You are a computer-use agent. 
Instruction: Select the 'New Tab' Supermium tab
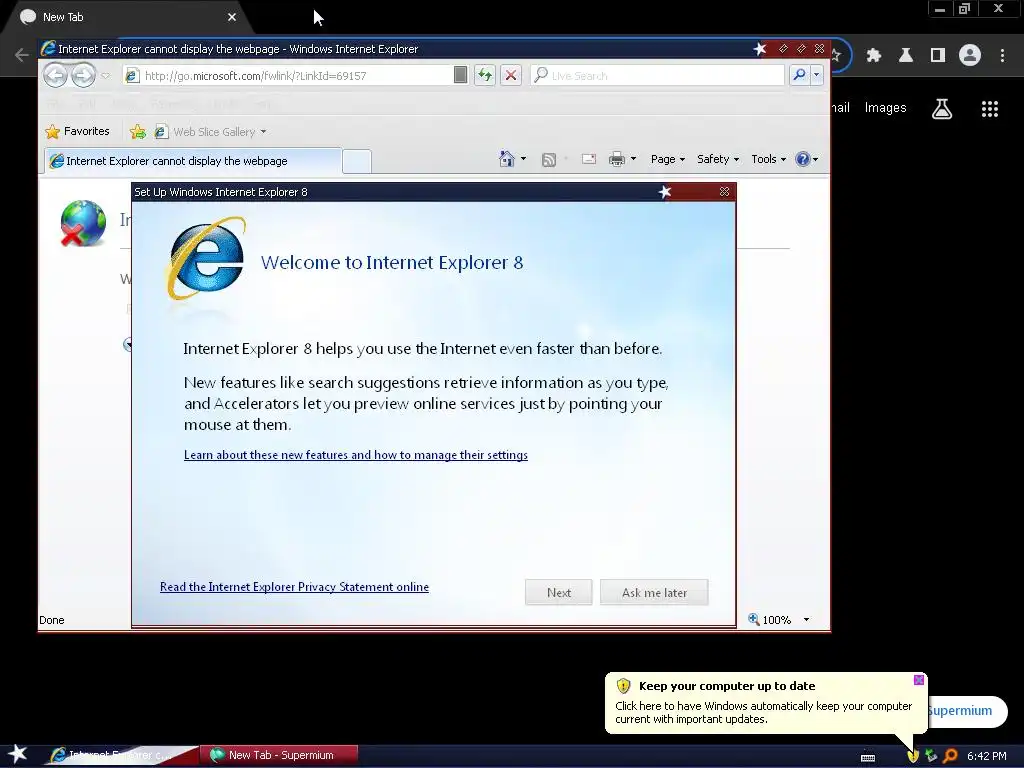125,17
